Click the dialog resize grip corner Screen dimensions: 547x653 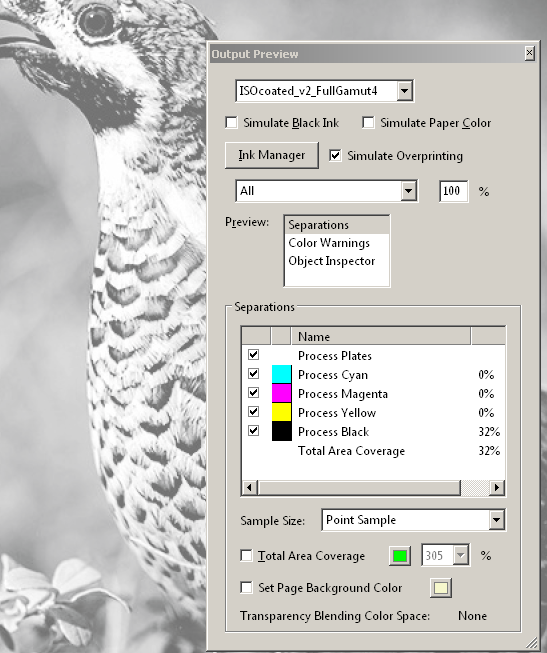[532, 643]
